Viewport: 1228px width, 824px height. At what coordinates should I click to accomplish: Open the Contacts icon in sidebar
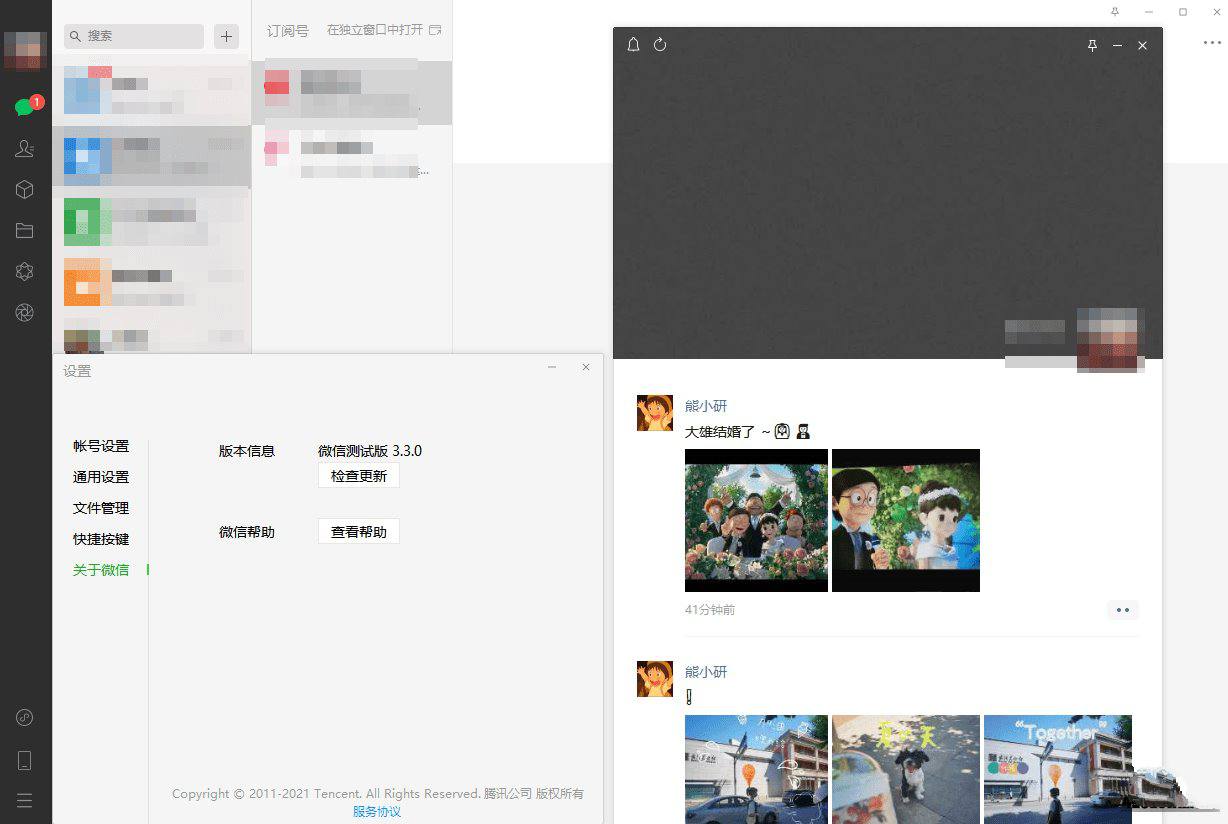[25, 148]
